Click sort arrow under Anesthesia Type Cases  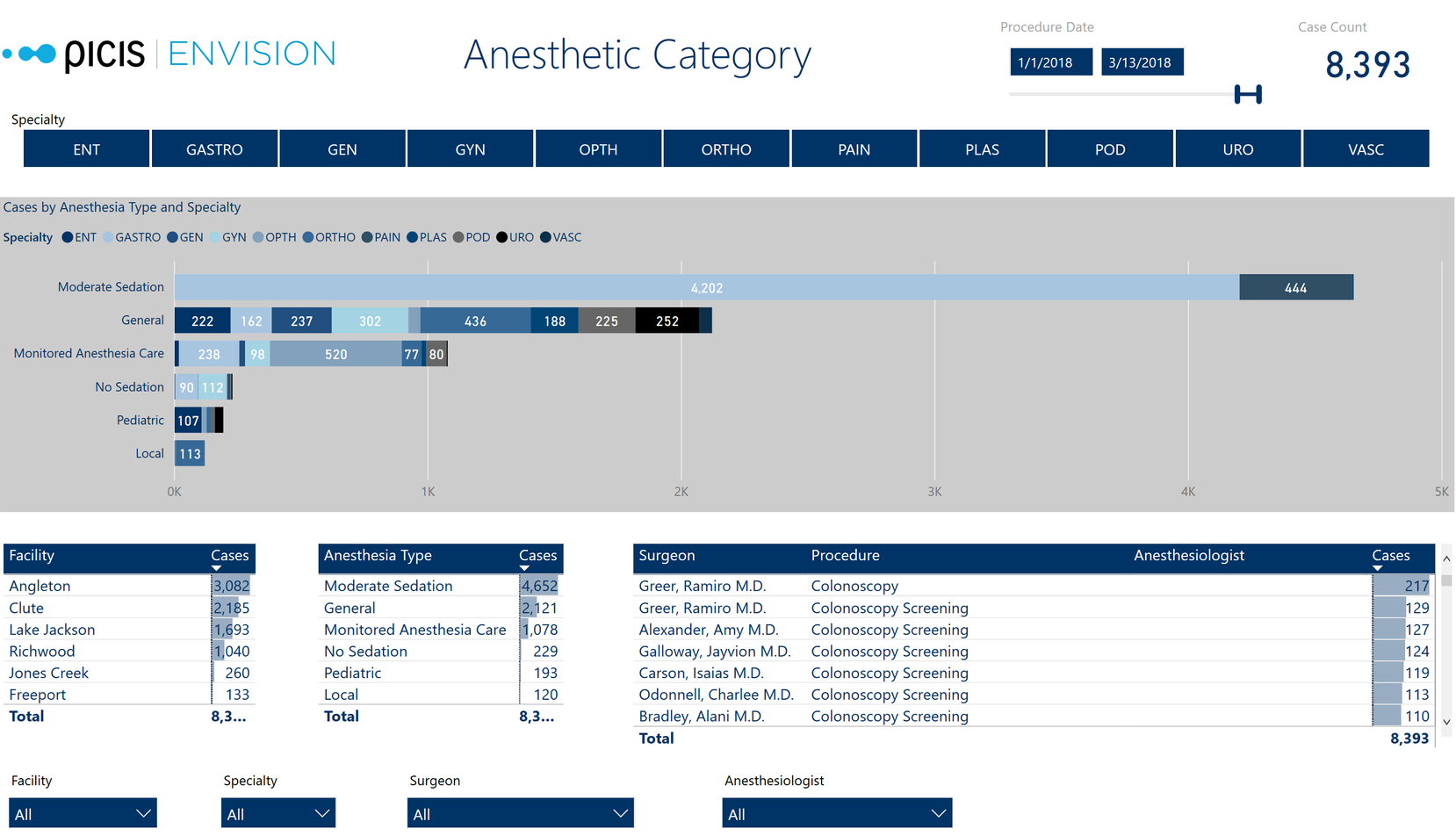pyautogui.click(x=524, y=568)
